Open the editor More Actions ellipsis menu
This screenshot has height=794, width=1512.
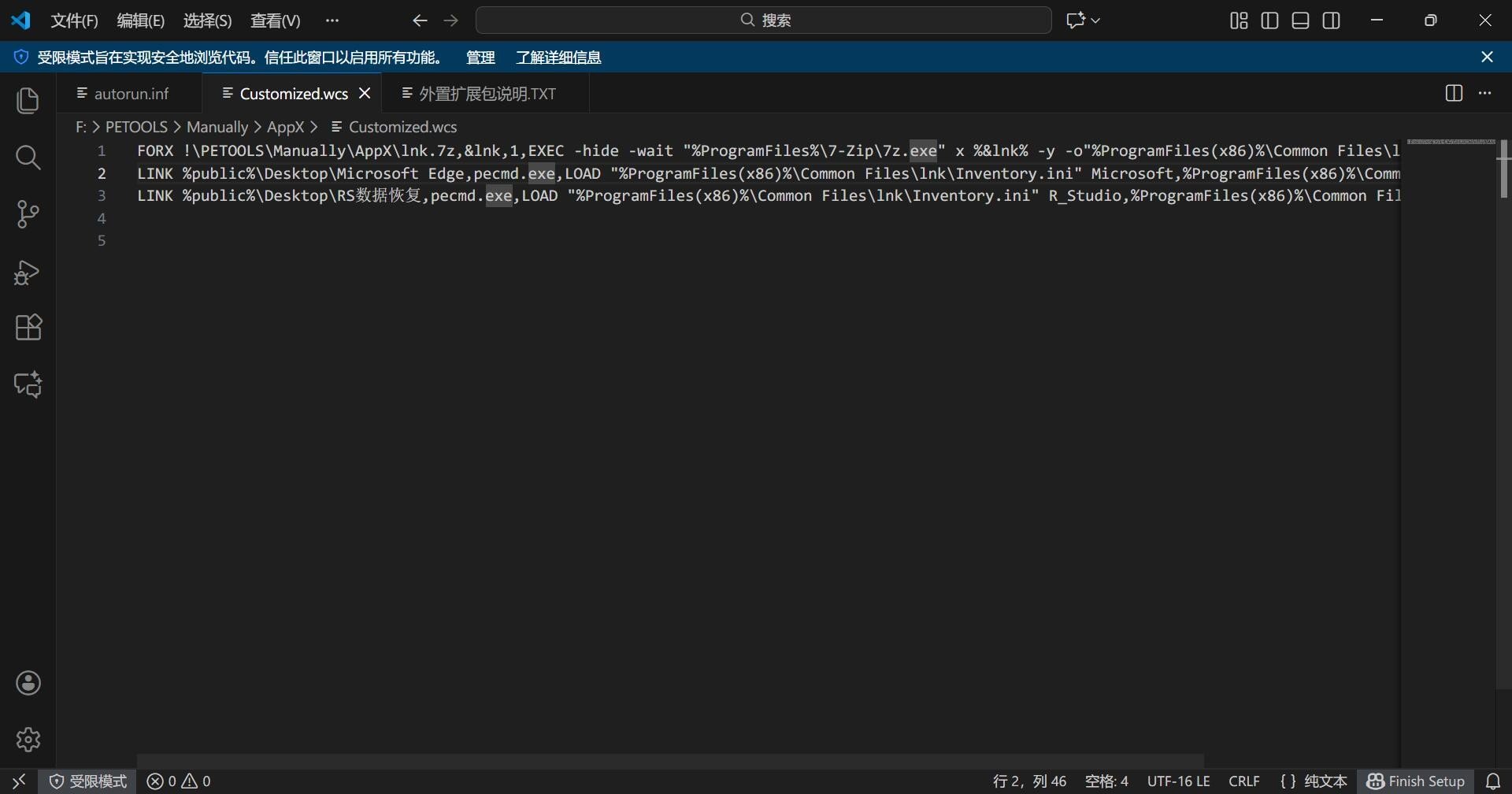point(1485,93)
